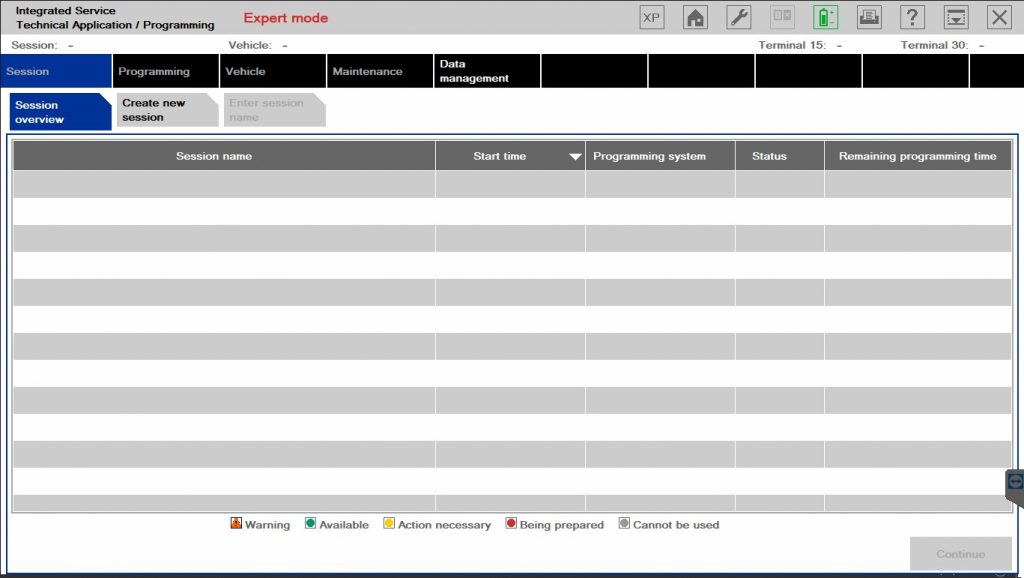Screen dimensions: 1024x578
Task: Switch to the Maintenance menu tab
Action: point(367,72)
